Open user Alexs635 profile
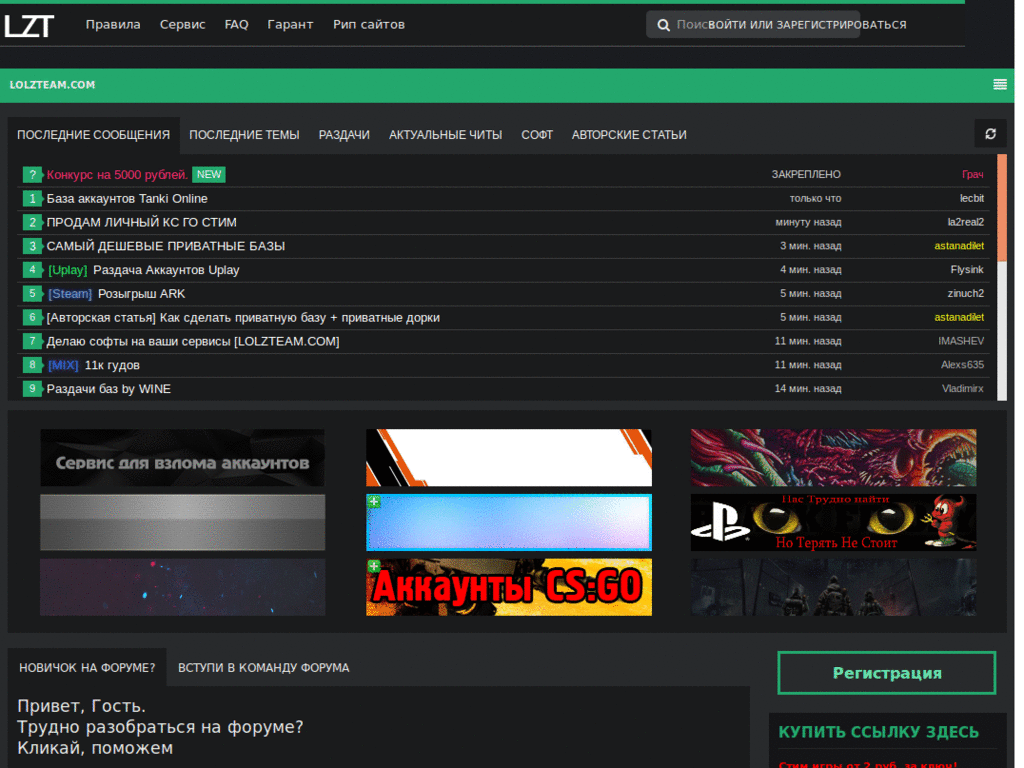 [x=963, y=365]
